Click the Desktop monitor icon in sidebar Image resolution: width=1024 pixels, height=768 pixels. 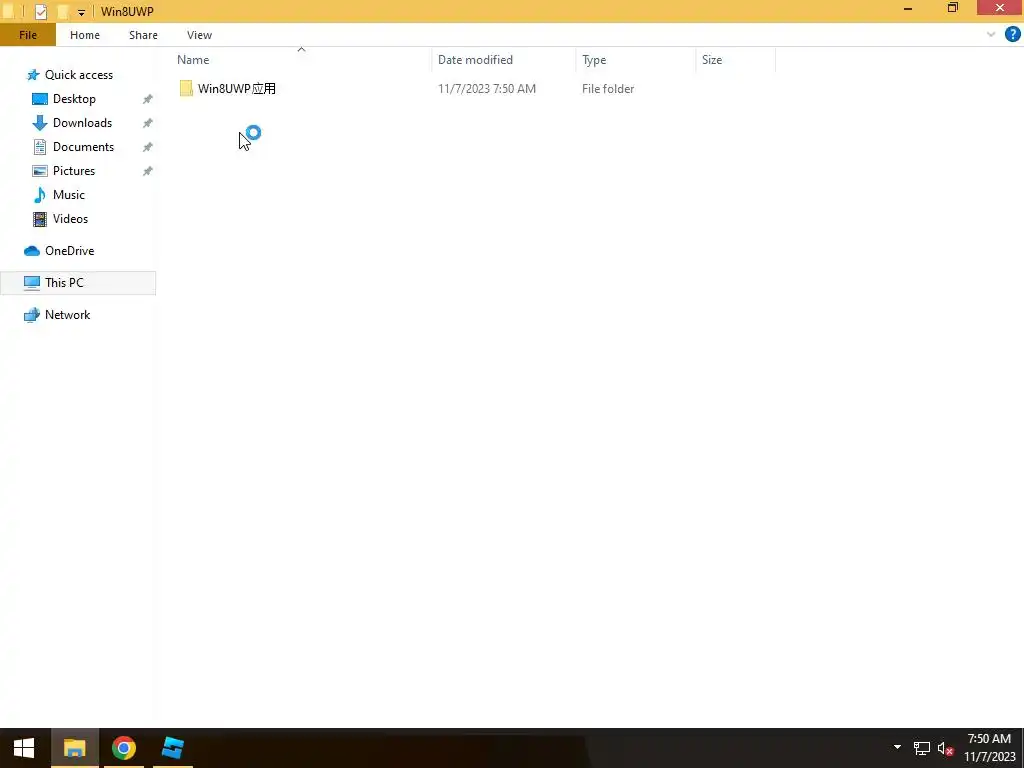[x=40, y=99]
